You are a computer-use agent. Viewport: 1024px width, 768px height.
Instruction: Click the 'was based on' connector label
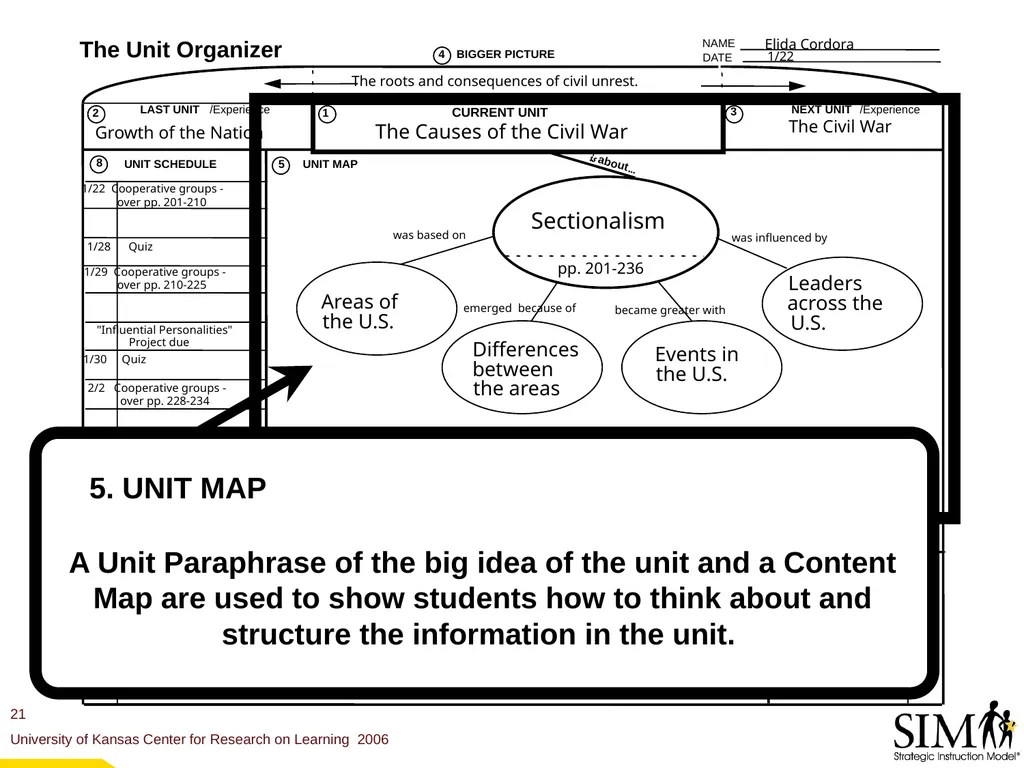429,235
